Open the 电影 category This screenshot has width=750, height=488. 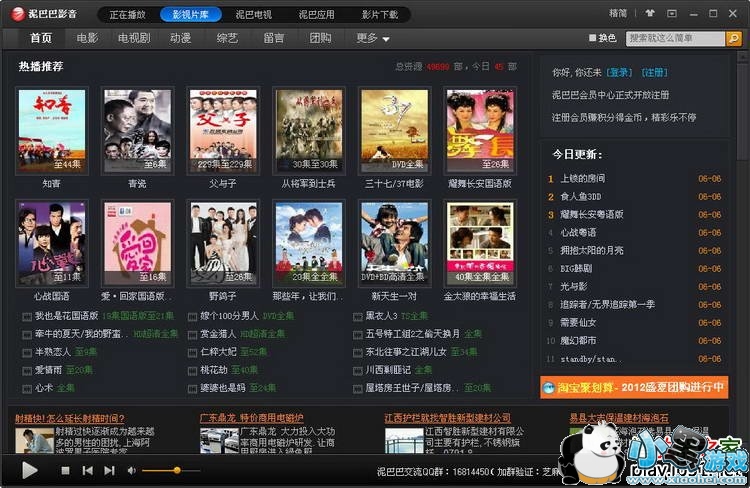87,38
